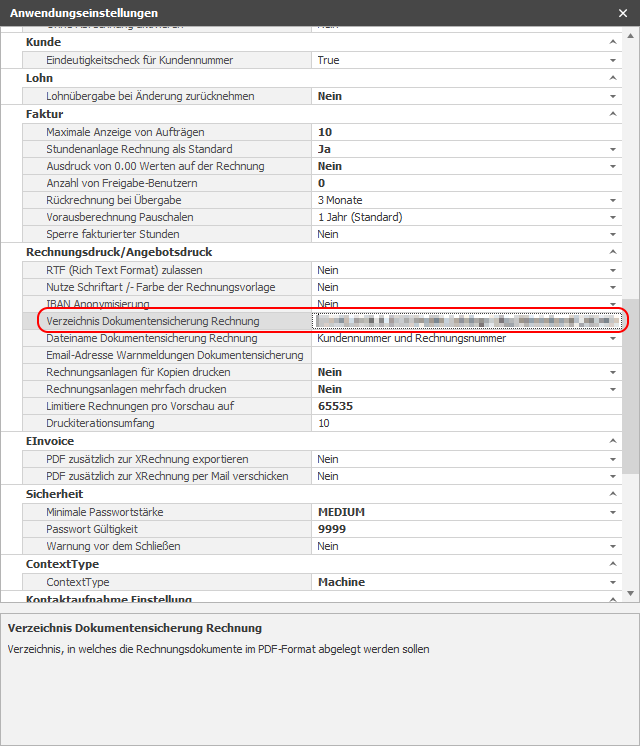Click Verzeichnis Dokumentensicherung Rechnung path field
The height and width of the screenshot is (746, 640).
[466, 321]
